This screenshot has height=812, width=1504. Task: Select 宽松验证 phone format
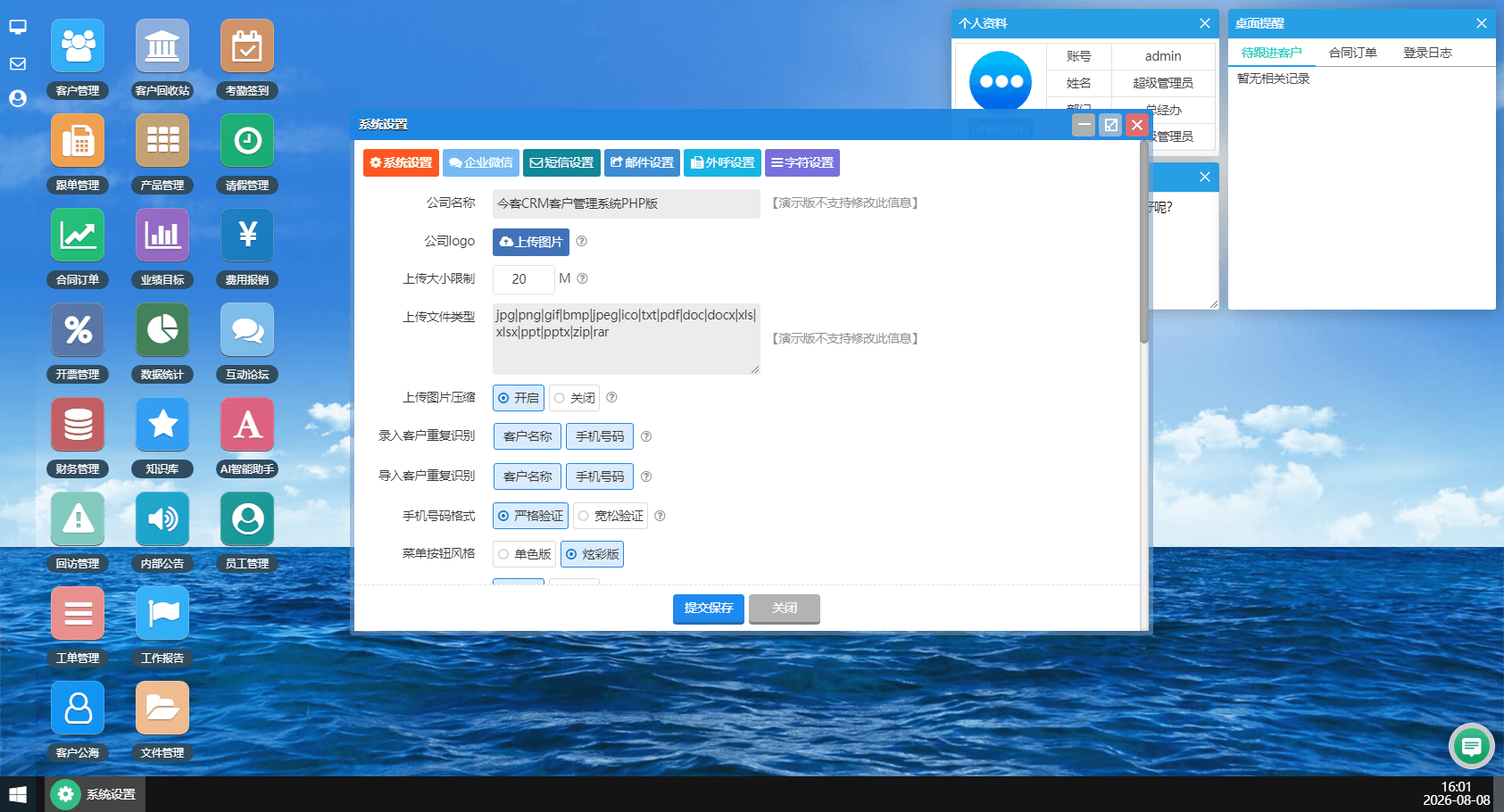click(x=611, y=516)
